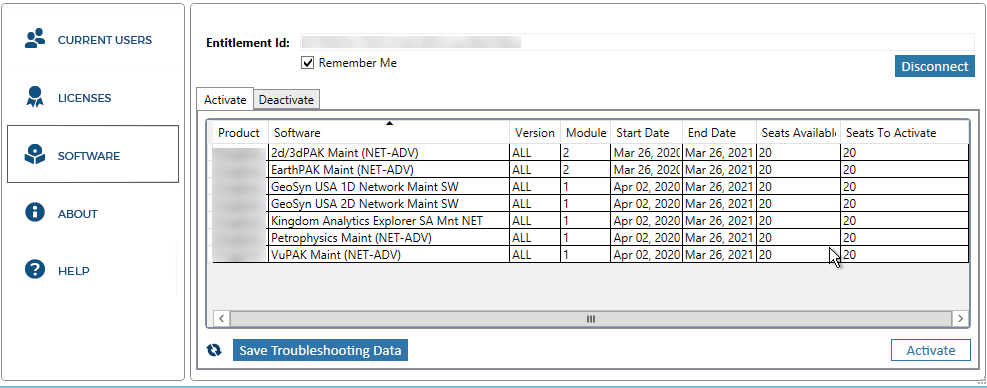
Task: Click the End Date cell for EarthPAK Maint
Action: point(719,169)
